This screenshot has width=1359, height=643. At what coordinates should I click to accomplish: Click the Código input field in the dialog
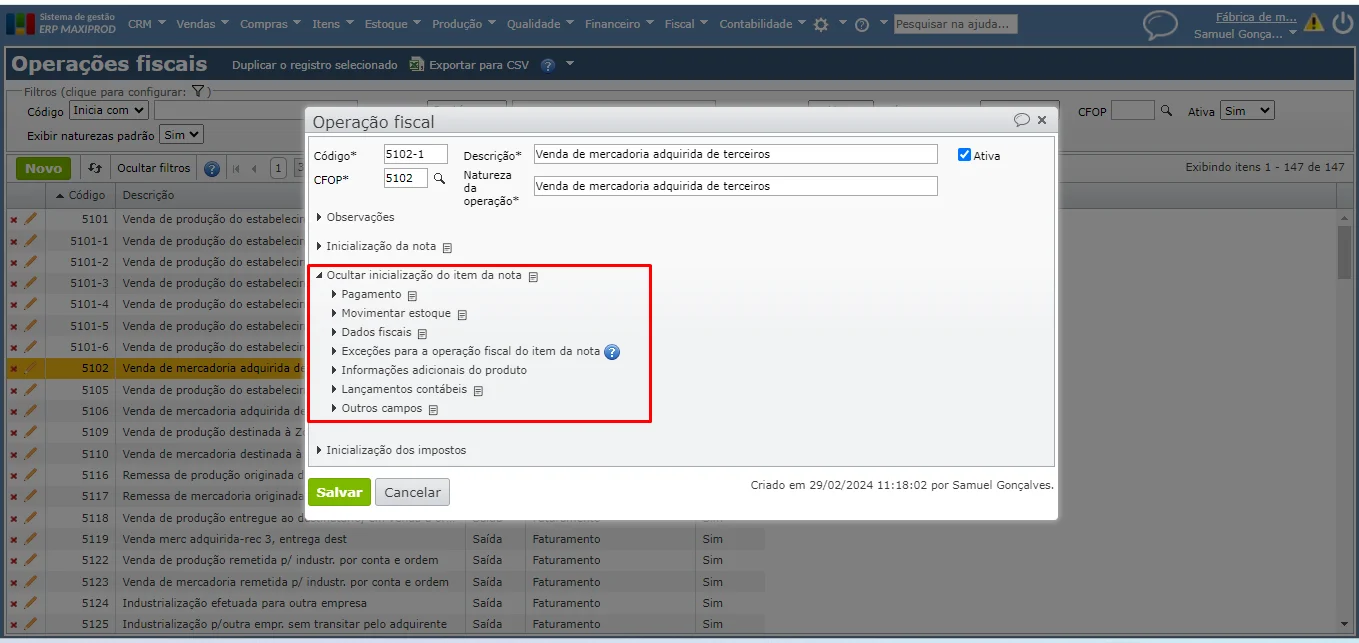pos(415,155)
